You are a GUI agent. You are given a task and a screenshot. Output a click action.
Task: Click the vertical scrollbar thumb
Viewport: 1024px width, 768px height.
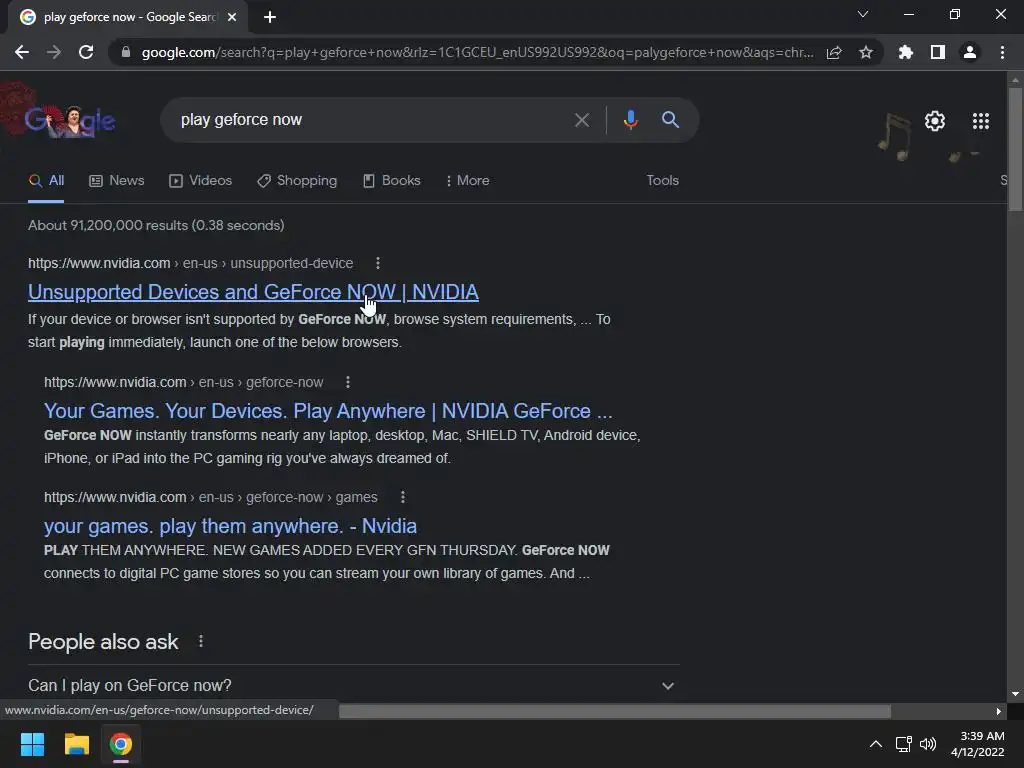1015,149
